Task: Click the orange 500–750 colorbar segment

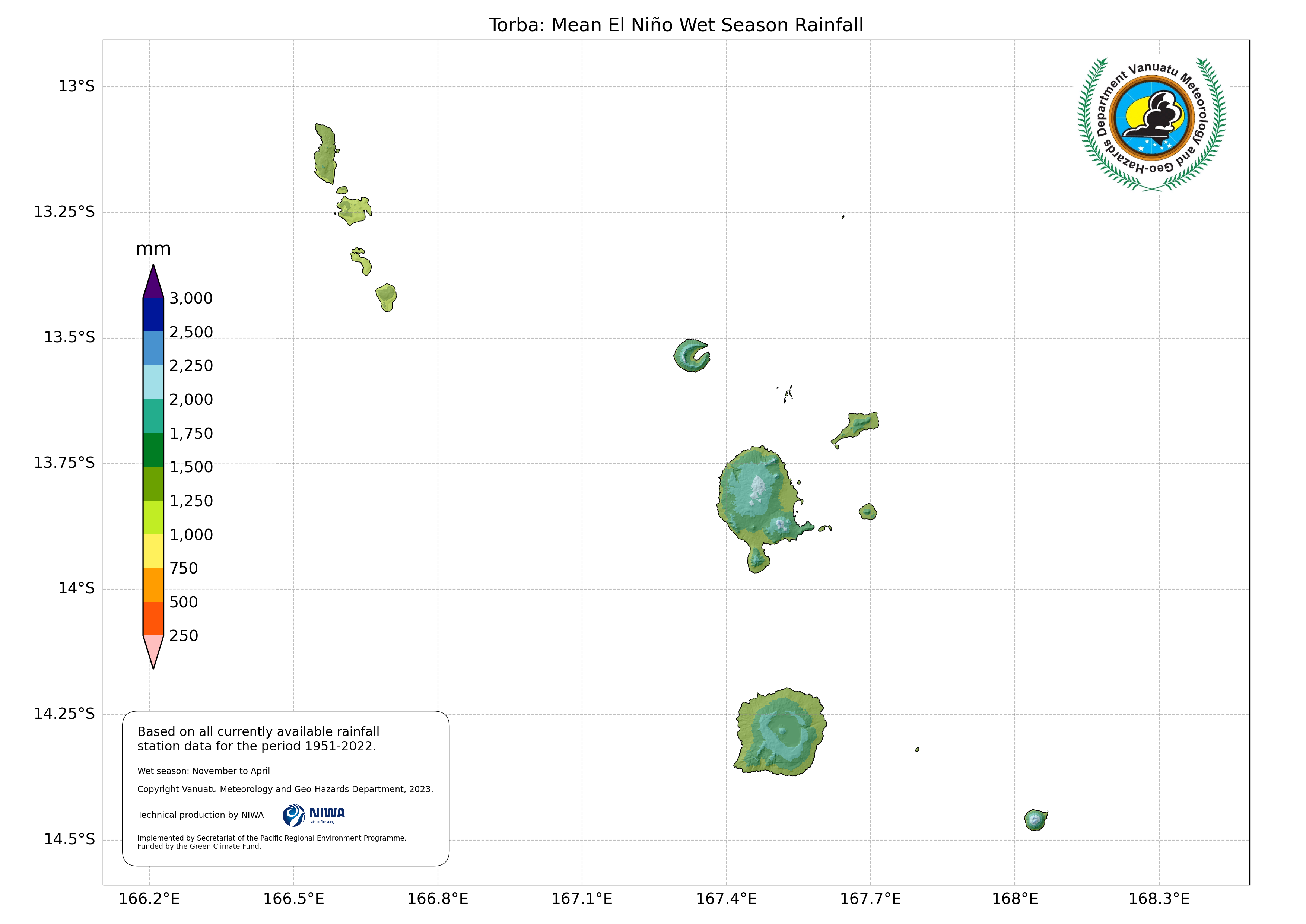Action: [153, 585]
